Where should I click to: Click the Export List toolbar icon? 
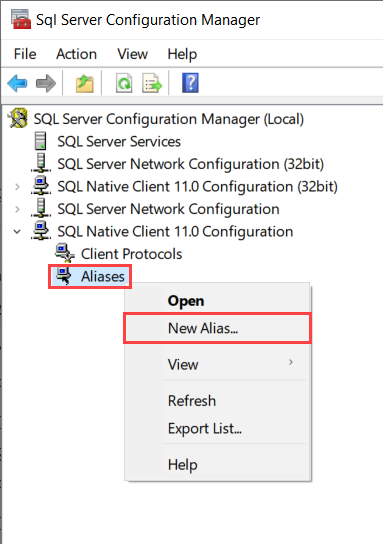click(x=152, y=83)
